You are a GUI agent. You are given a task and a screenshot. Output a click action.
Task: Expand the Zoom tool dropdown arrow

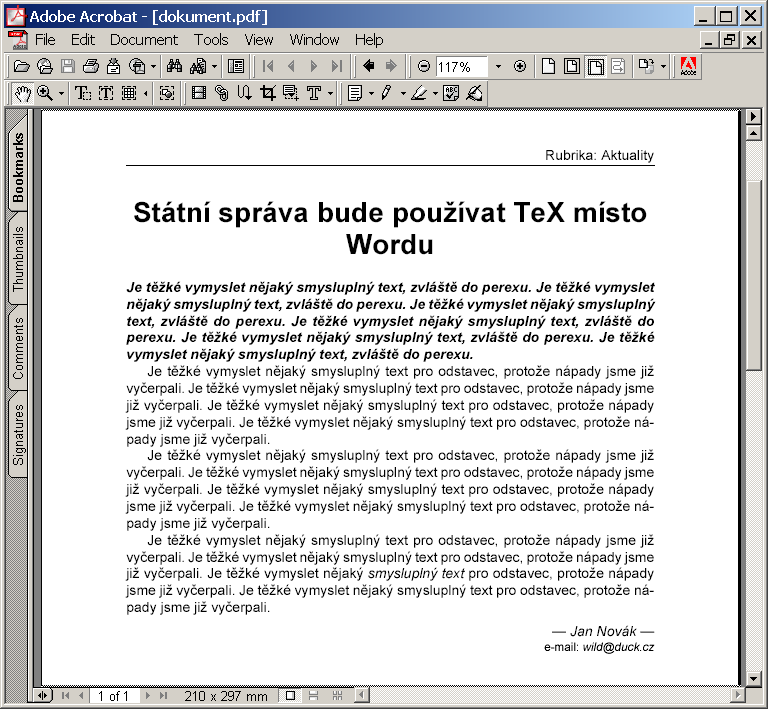click(61, 93)
